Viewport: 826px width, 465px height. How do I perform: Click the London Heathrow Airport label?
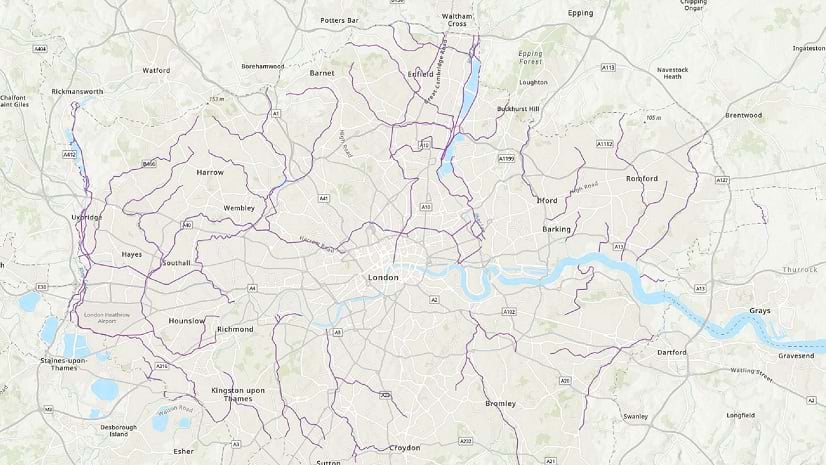coord(106,318)
